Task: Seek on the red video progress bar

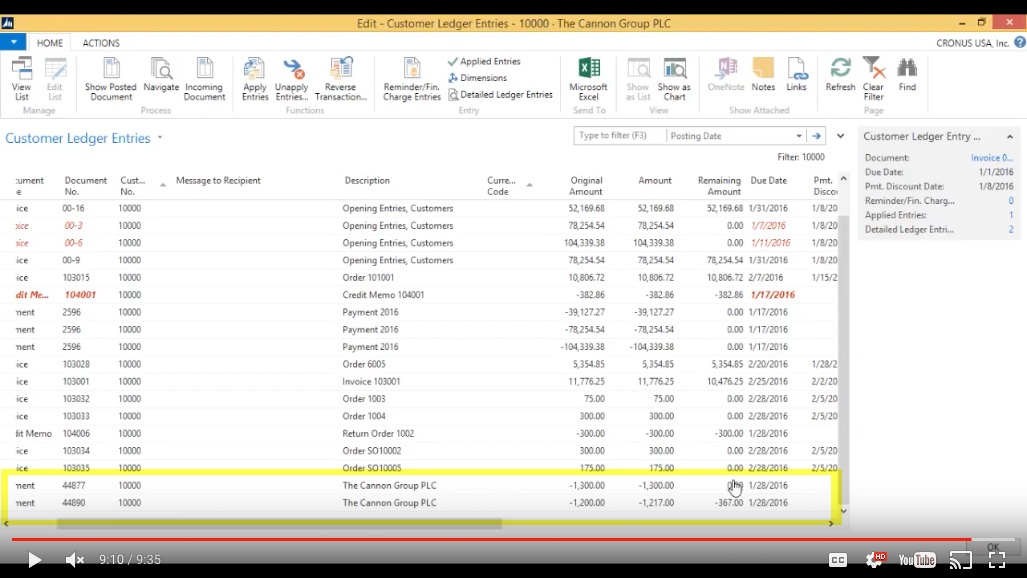Action: [x=491, y=539]
